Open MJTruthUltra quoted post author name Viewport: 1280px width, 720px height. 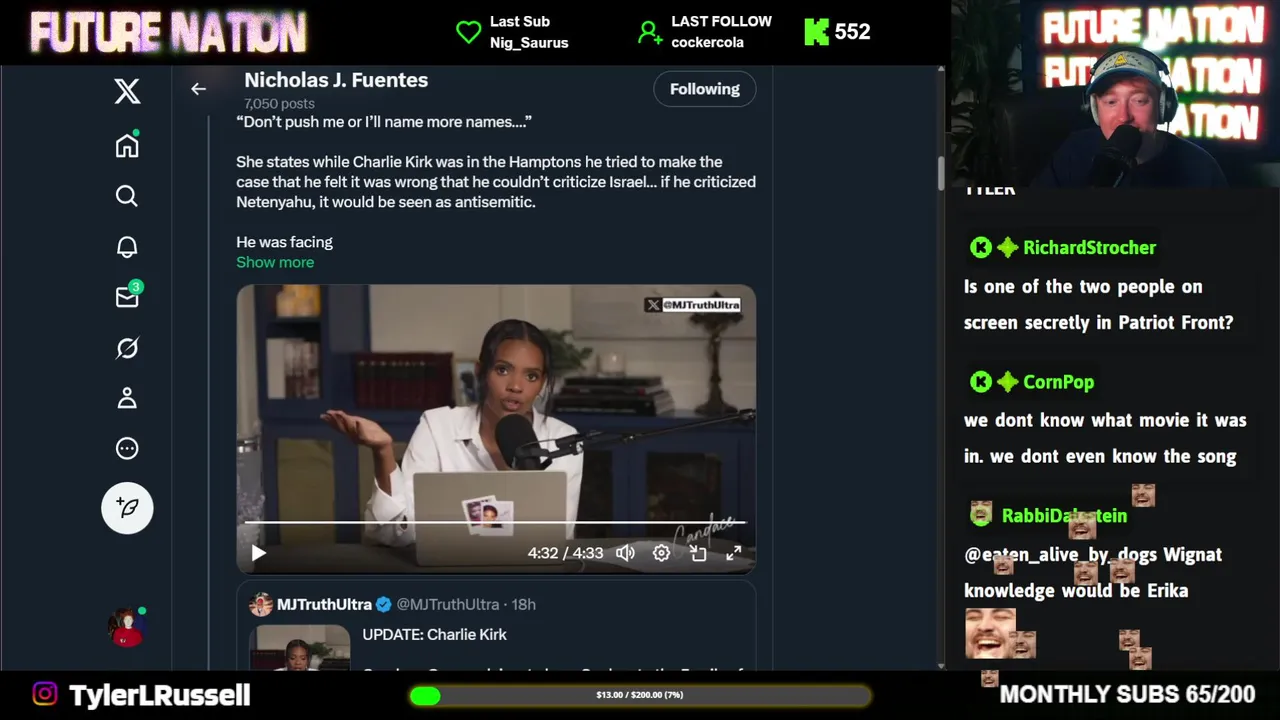click(324, 604)
